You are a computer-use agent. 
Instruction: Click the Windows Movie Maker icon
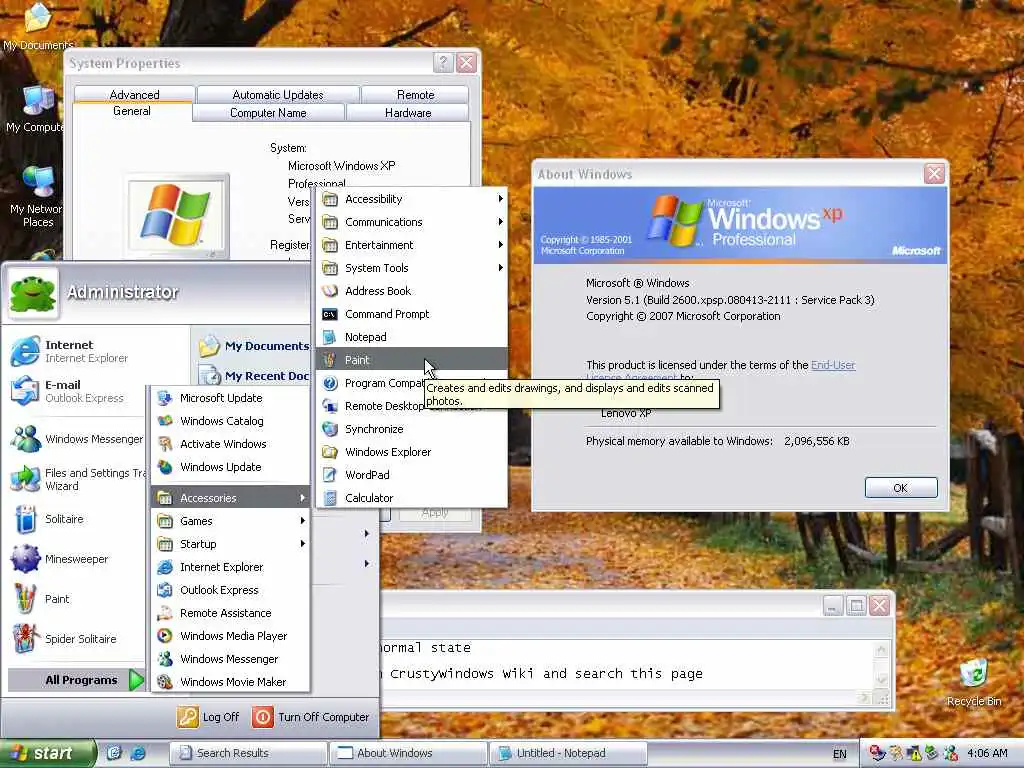165,682
